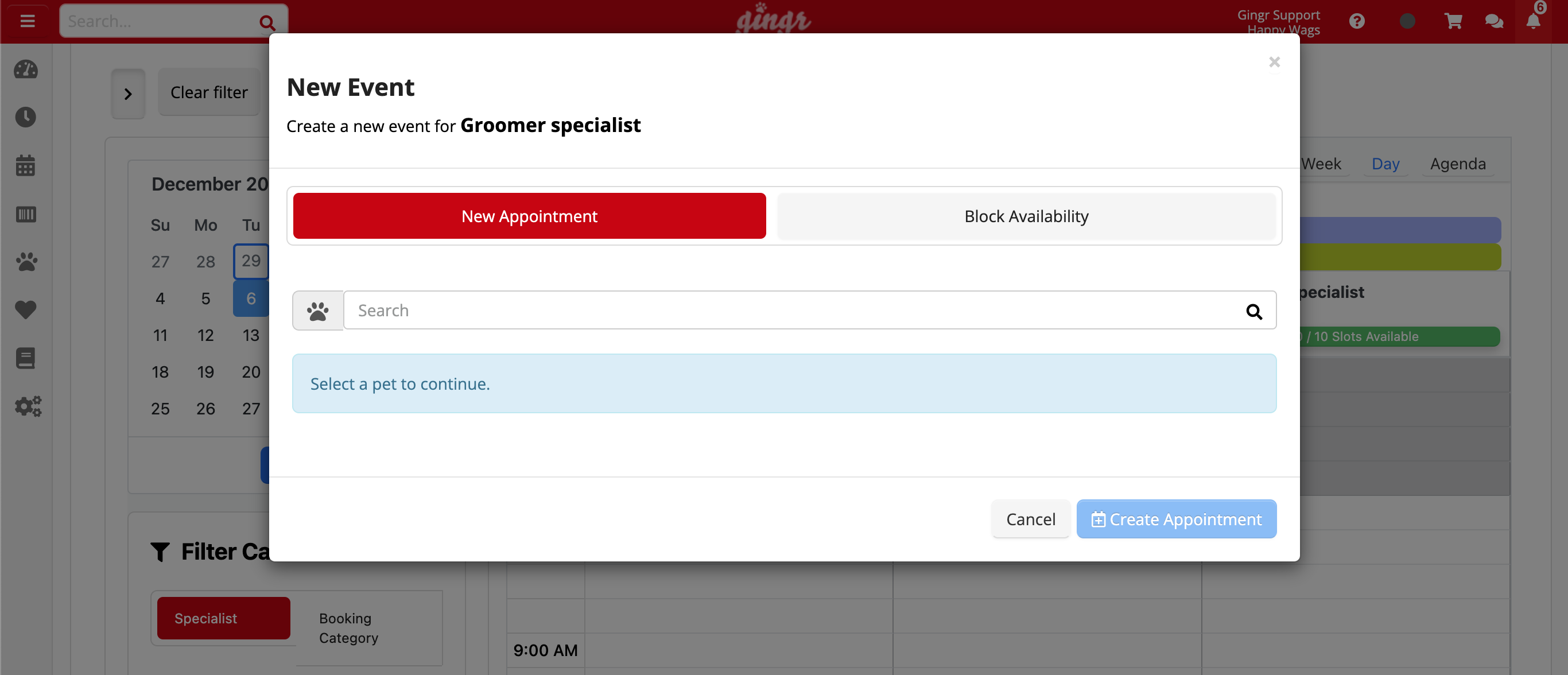Select the New Appointment tab
Image resolution: width=1568 pixels, height=675 pixels.
pos(529,216)
